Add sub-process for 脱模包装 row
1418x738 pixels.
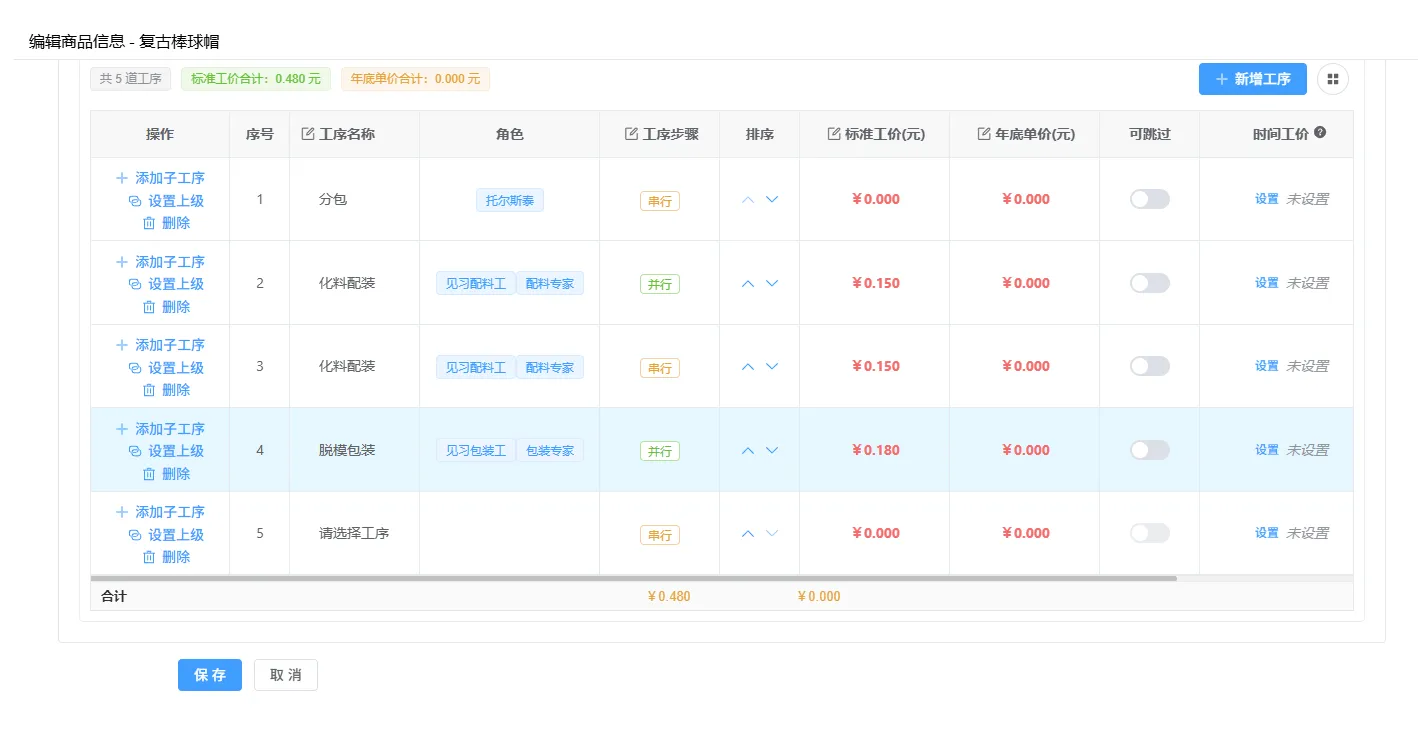click(x=160, y=429)
